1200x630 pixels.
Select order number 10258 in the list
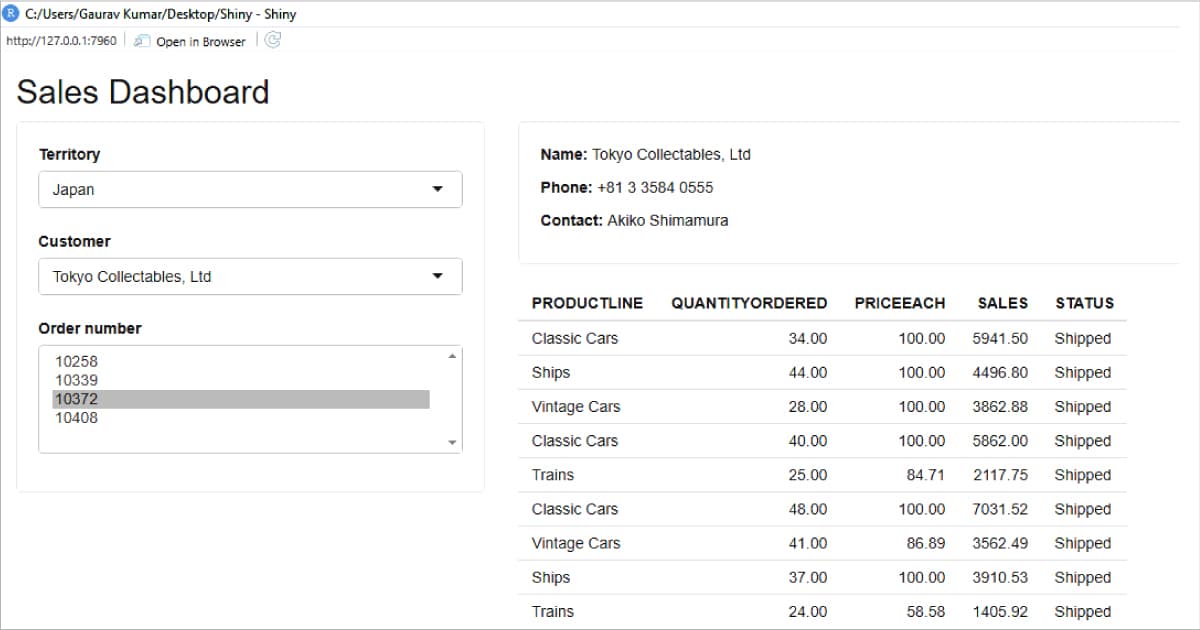coord(77,361)
